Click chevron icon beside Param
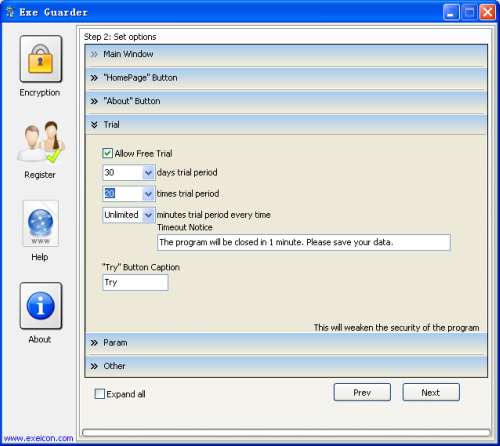This screenshot has height=446, width=500. (94, 343)
